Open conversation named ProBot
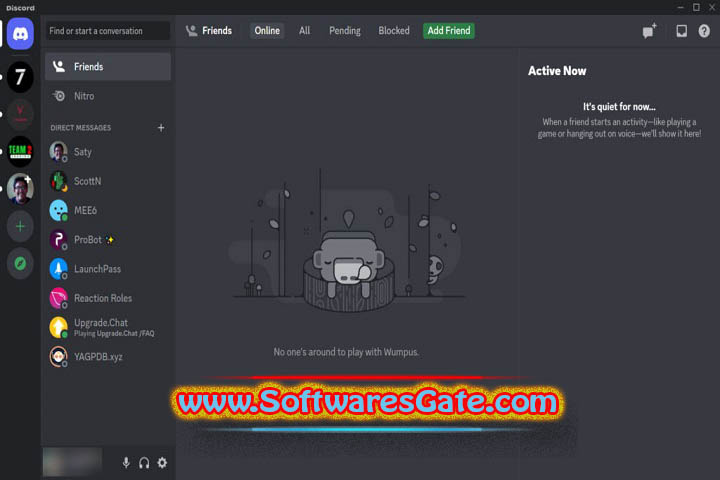Viewport: 720px width, 480px height. [108, 240]
